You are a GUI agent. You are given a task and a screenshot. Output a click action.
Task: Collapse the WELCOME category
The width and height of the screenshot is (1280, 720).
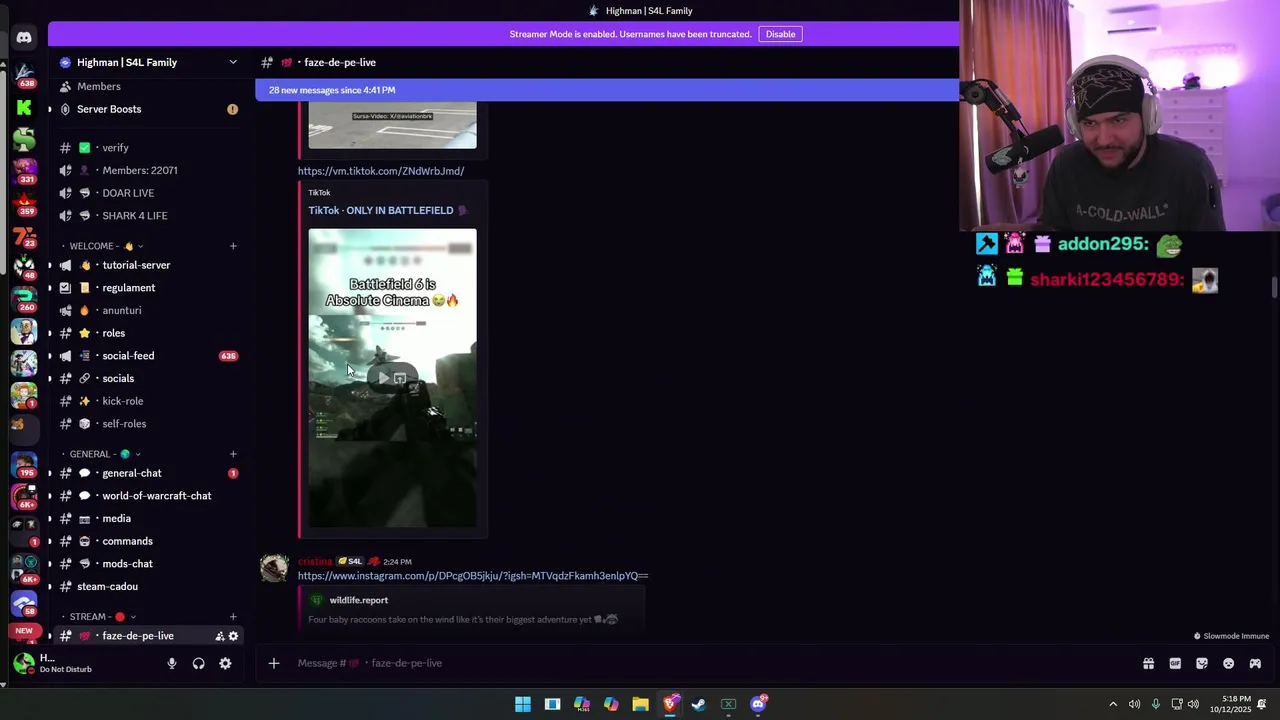[x=104, y=246]
